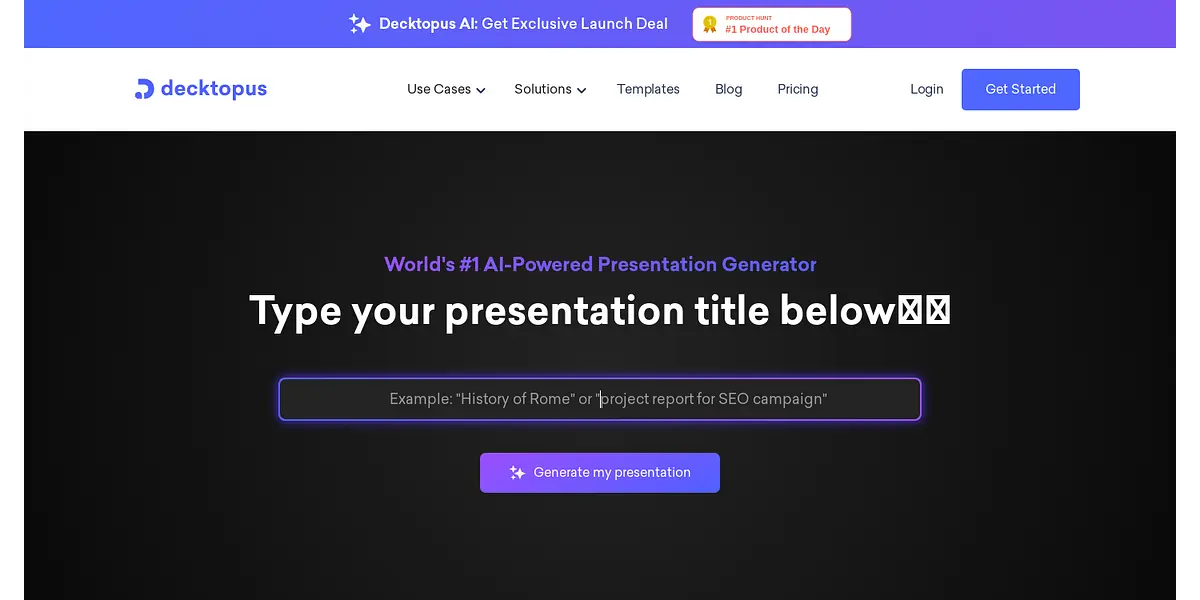This screenshot has width=1200, height=600.
Task: Click the decktopus wordmark text
Action: click(214, 89)
